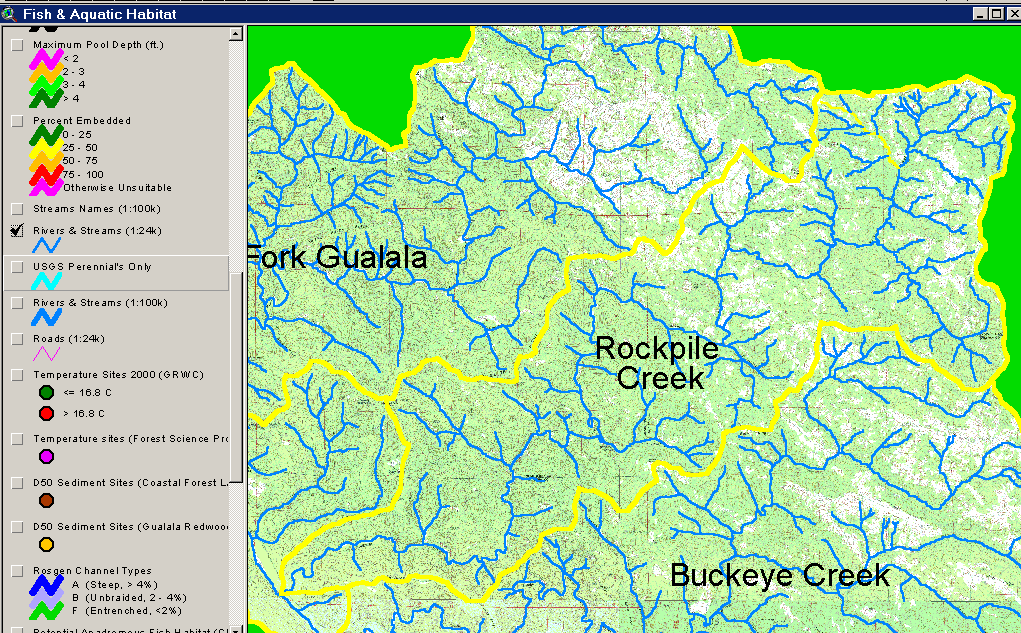Click the cyan line symbol under USGS Perennial's Only

pos(46,281)
